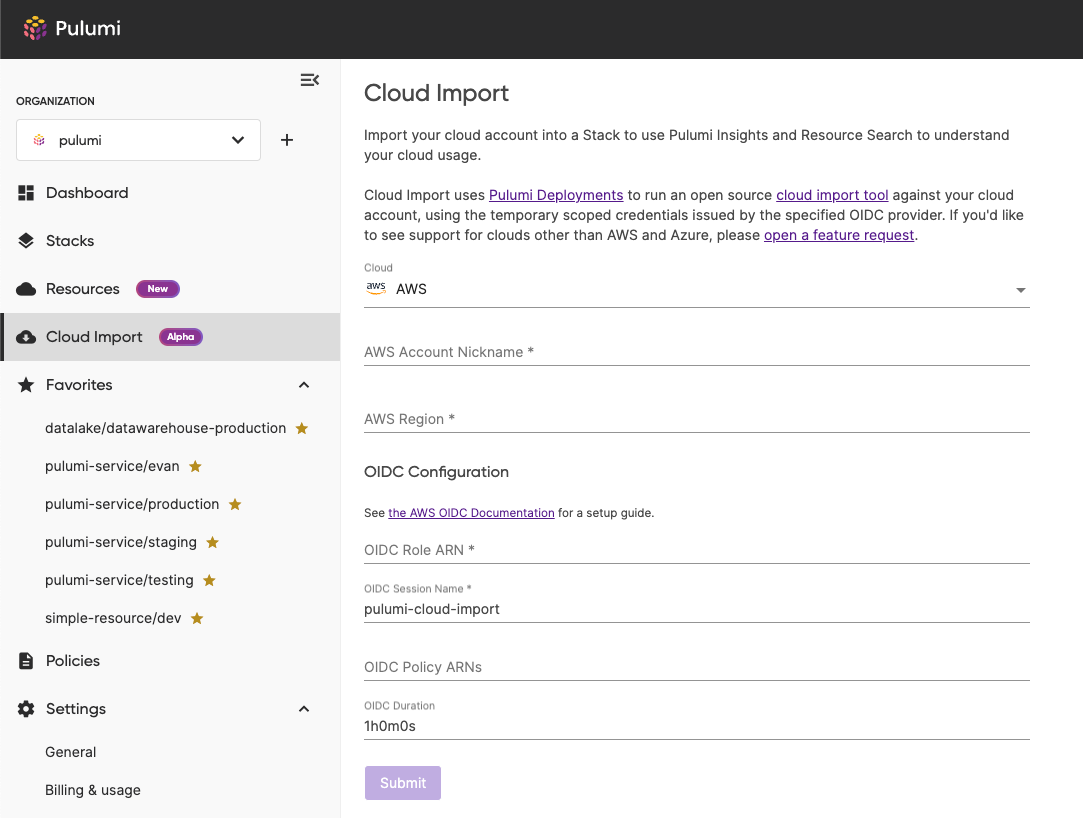Click the Dashboard grid icon
This screenshot has height=818, width=1083.
point(26,193)
